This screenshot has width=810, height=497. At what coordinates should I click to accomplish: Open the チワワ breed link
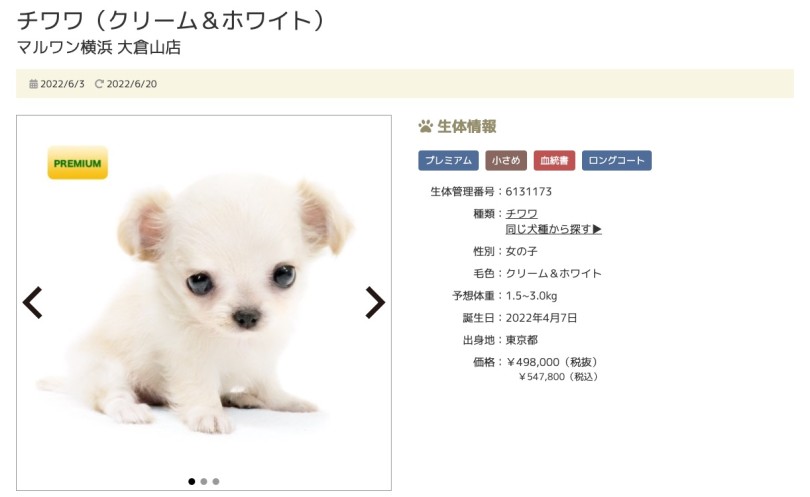tap(522, 213)
